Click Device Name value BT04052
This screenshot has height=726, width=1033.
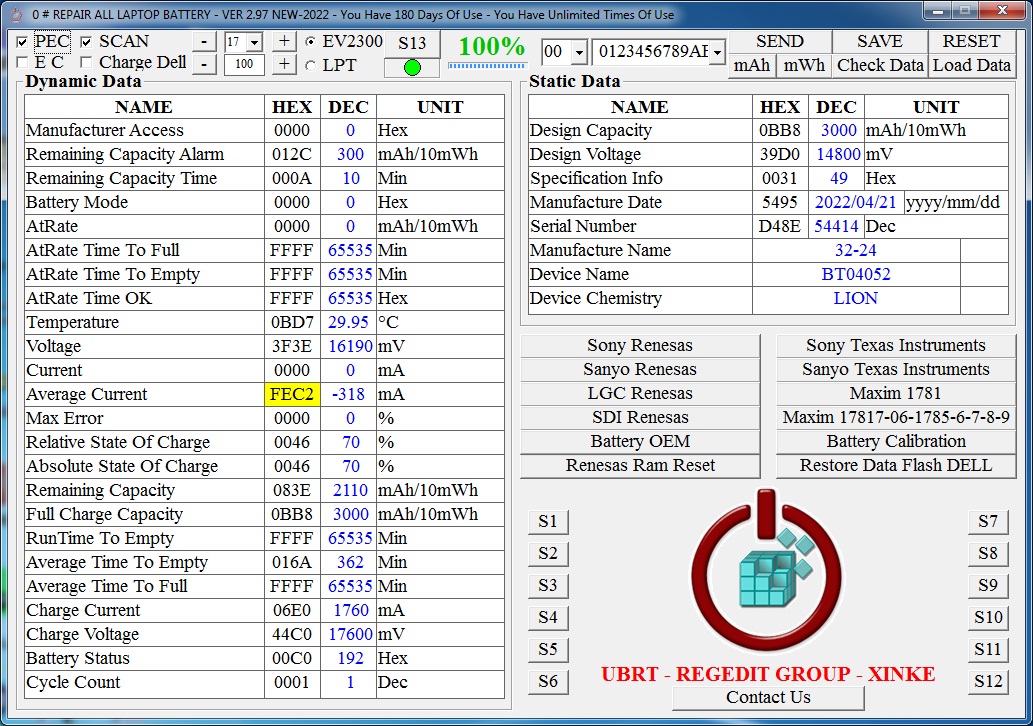point(856,274)
